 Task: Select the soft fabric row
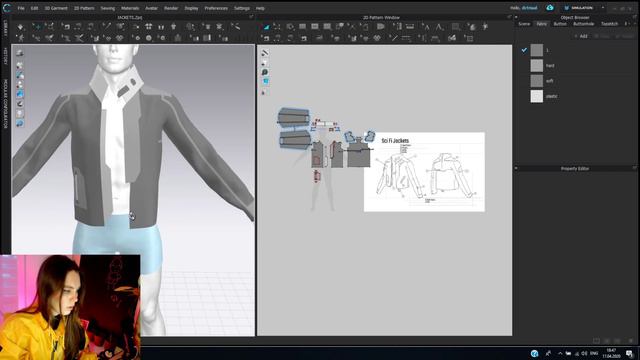pos(576,81)
